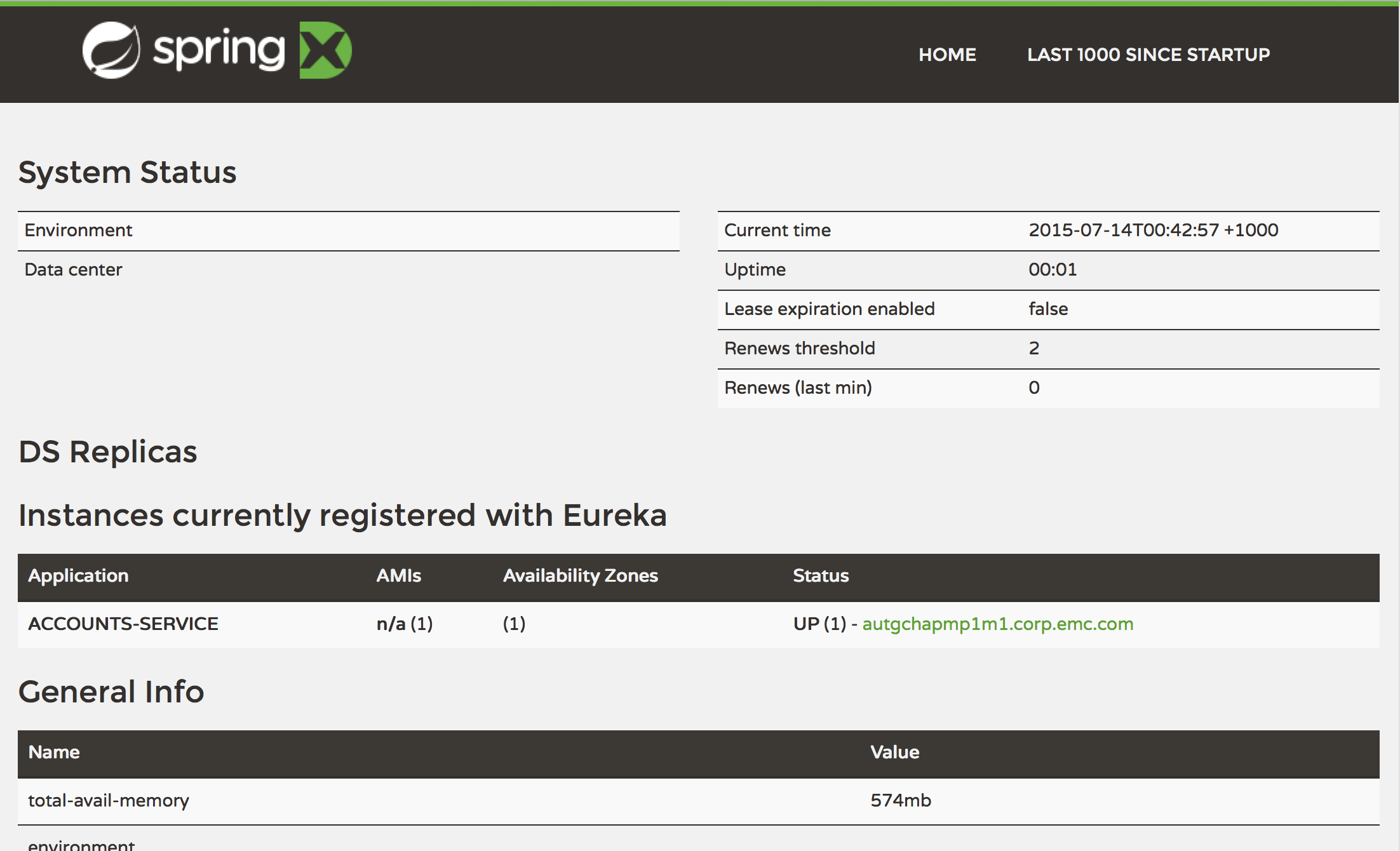The height and width of the screenshot is (851, 1400).
Task: Open the autgchapmp1m1.corp.emc.com instance link
Action: [997, 624]
